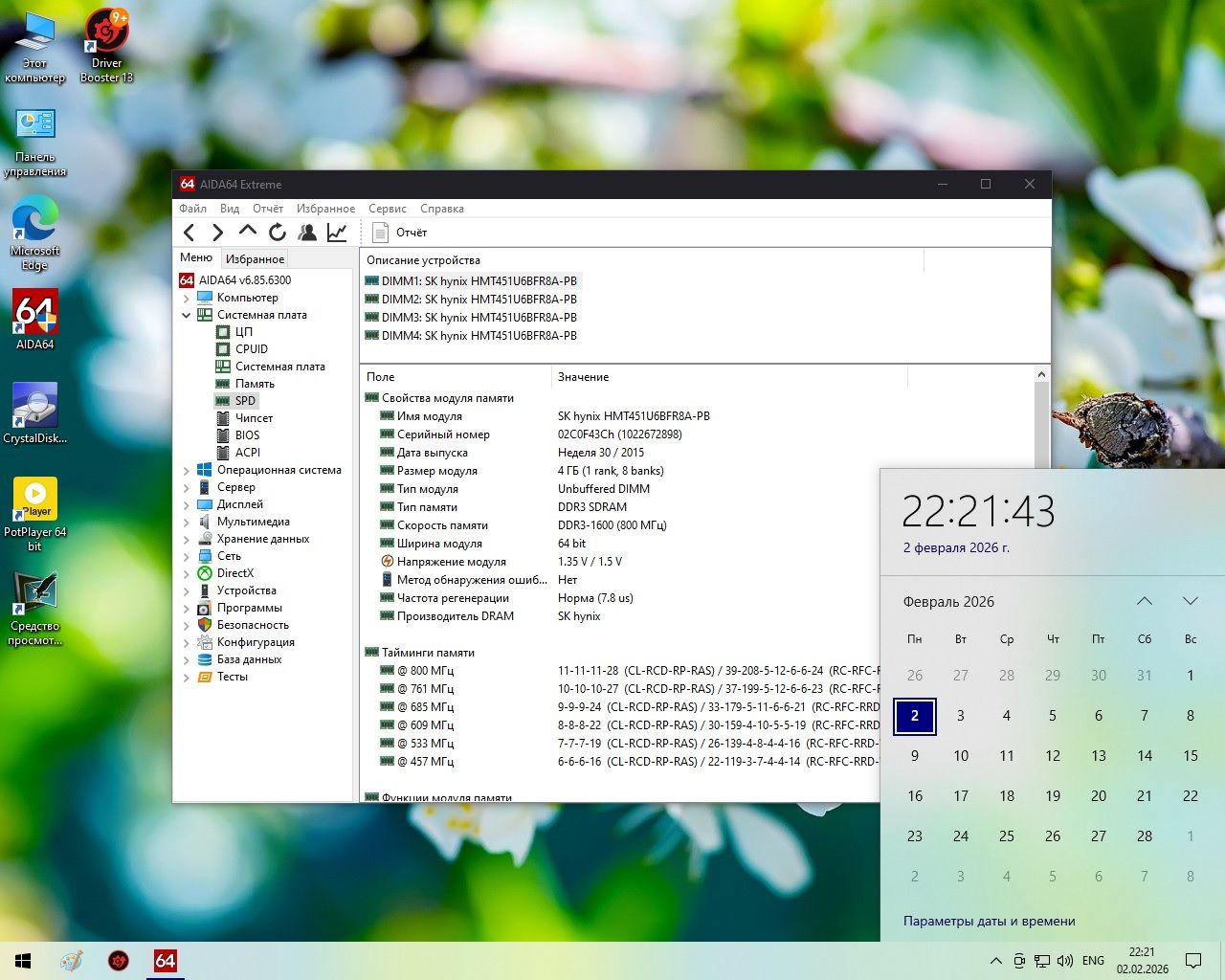Expand the Хранение данных node

pyautogui.click(x=187, y=539)
